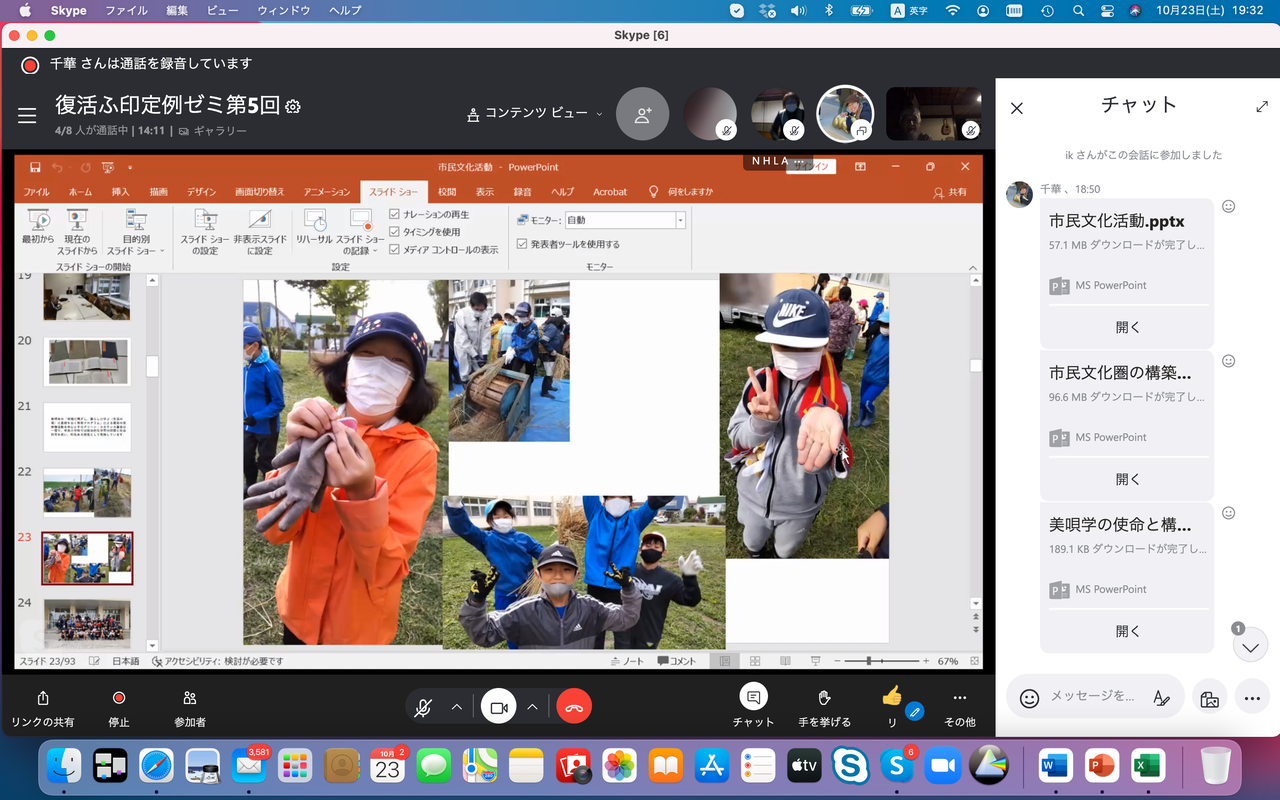Open the 市民文化活動.pptx file
The height and width of the screenshot is (800, 1280).
pos(1127,327)
